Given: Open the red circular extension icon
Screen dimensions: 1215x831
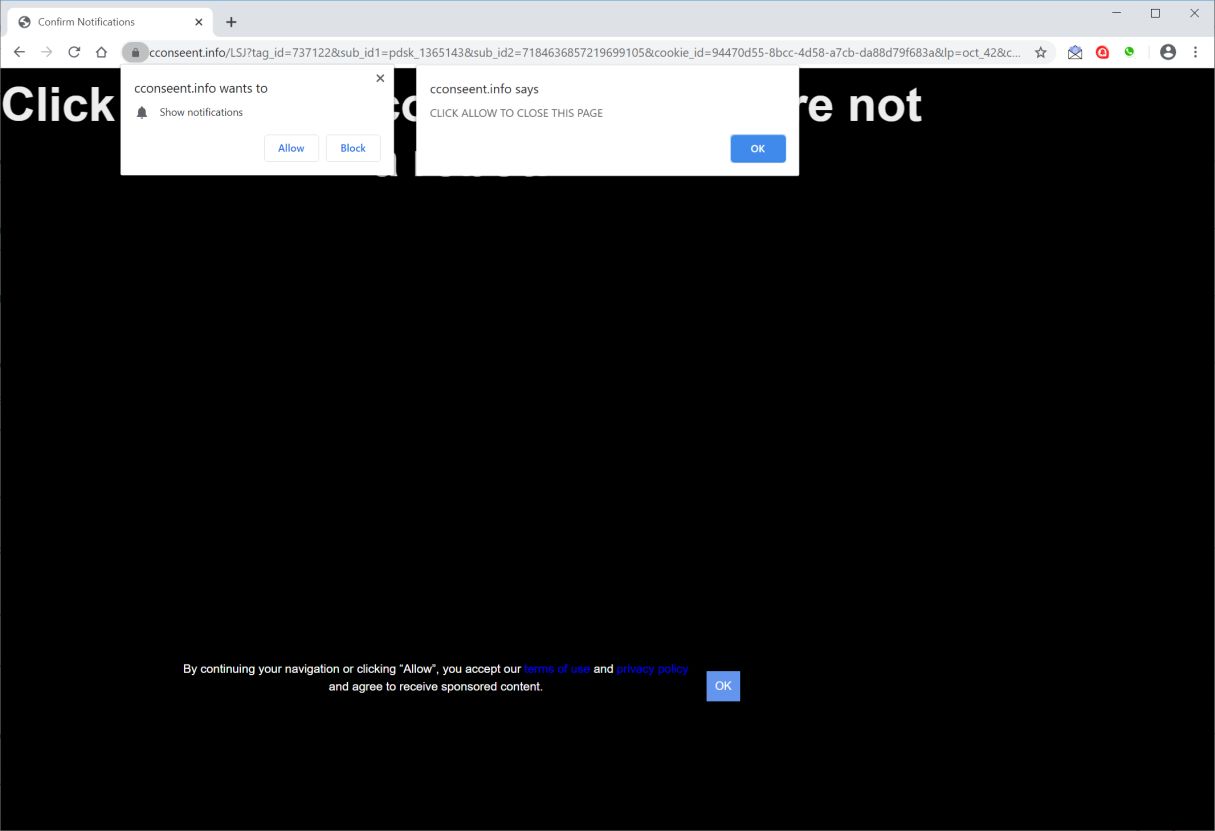Looking at the screenshot, I should click(x=1102, y=52).
